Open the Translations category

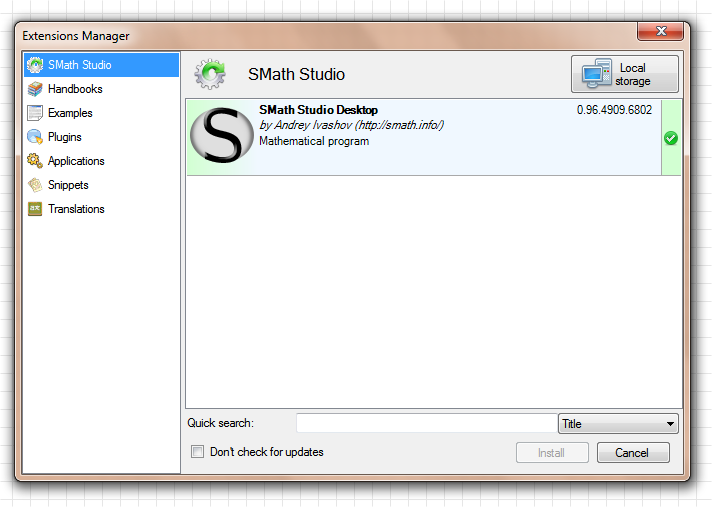click(76, 209)
